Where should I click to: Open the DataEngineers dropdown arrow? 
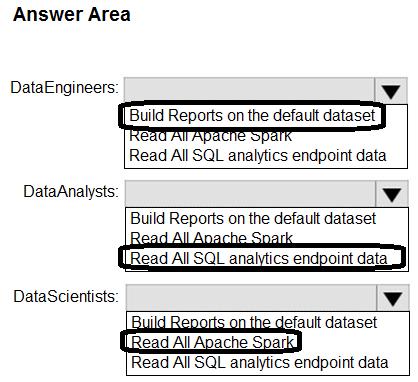pos(391,90)
